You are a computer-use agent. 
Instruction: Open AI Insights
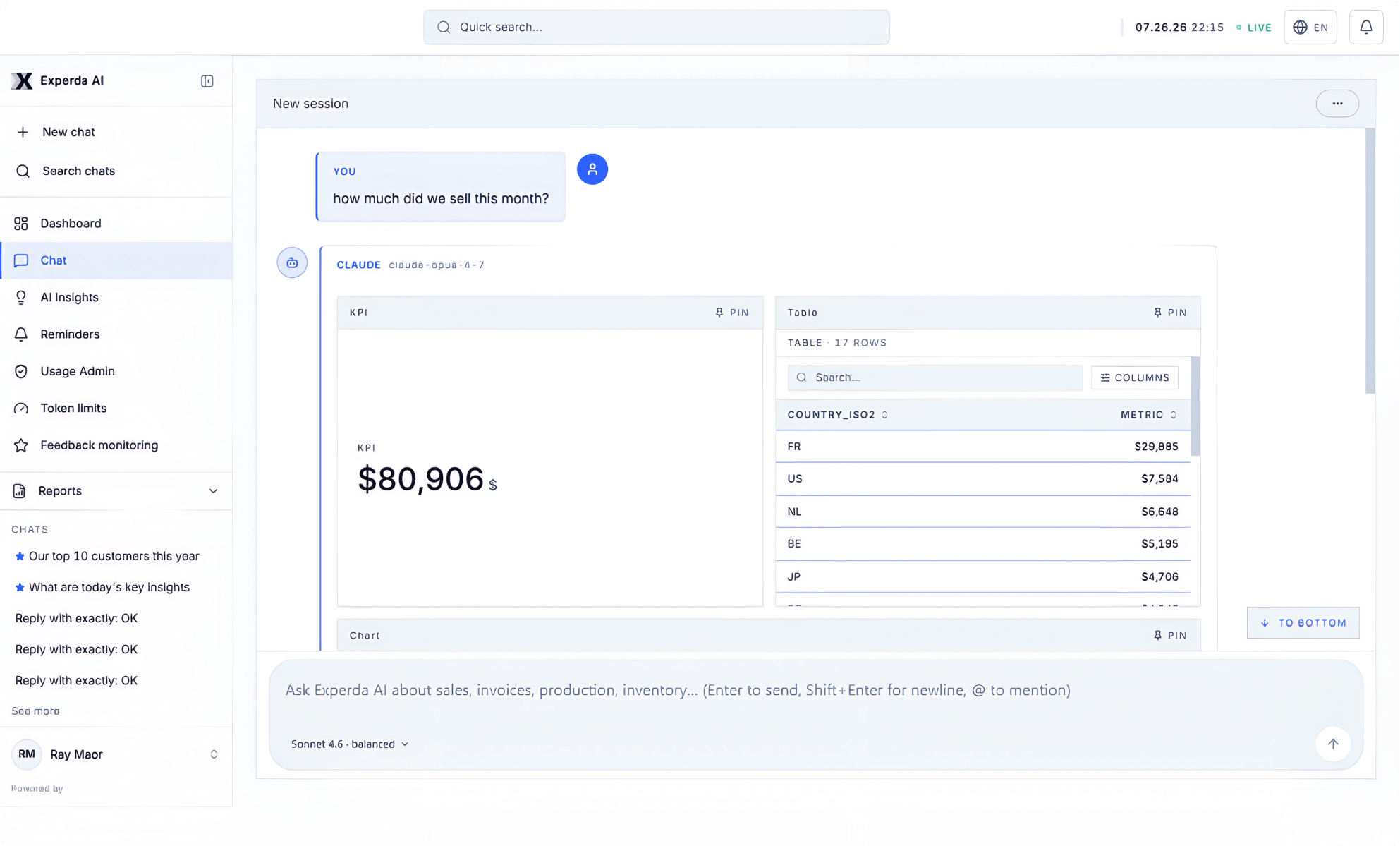tap(116, 298)
